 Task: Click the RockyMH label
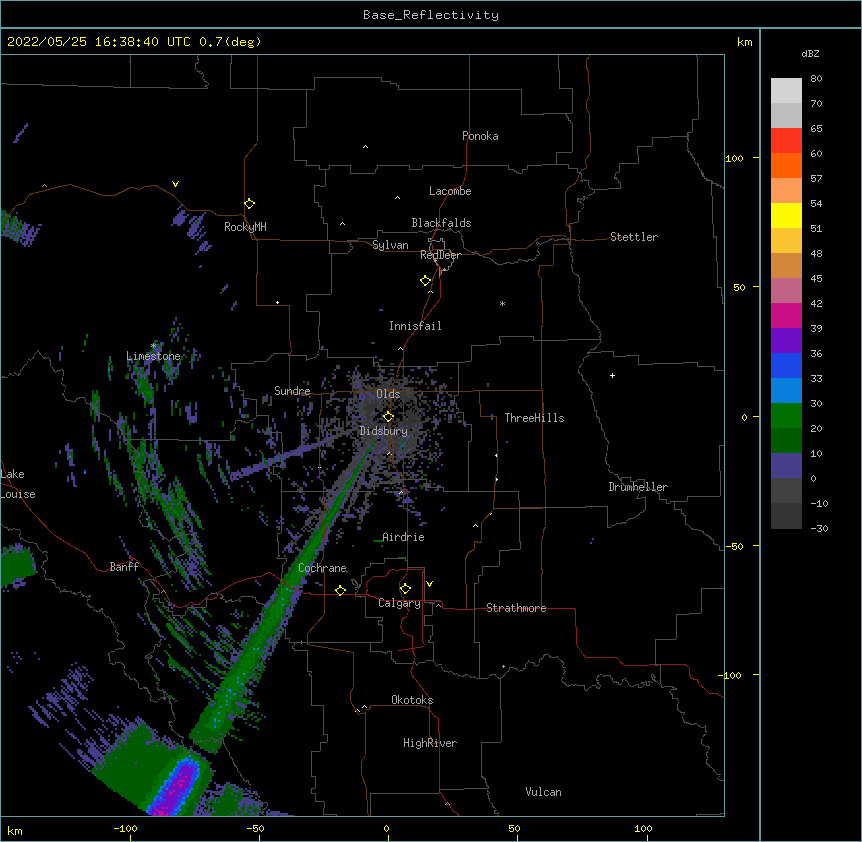(x=245, y=227)
